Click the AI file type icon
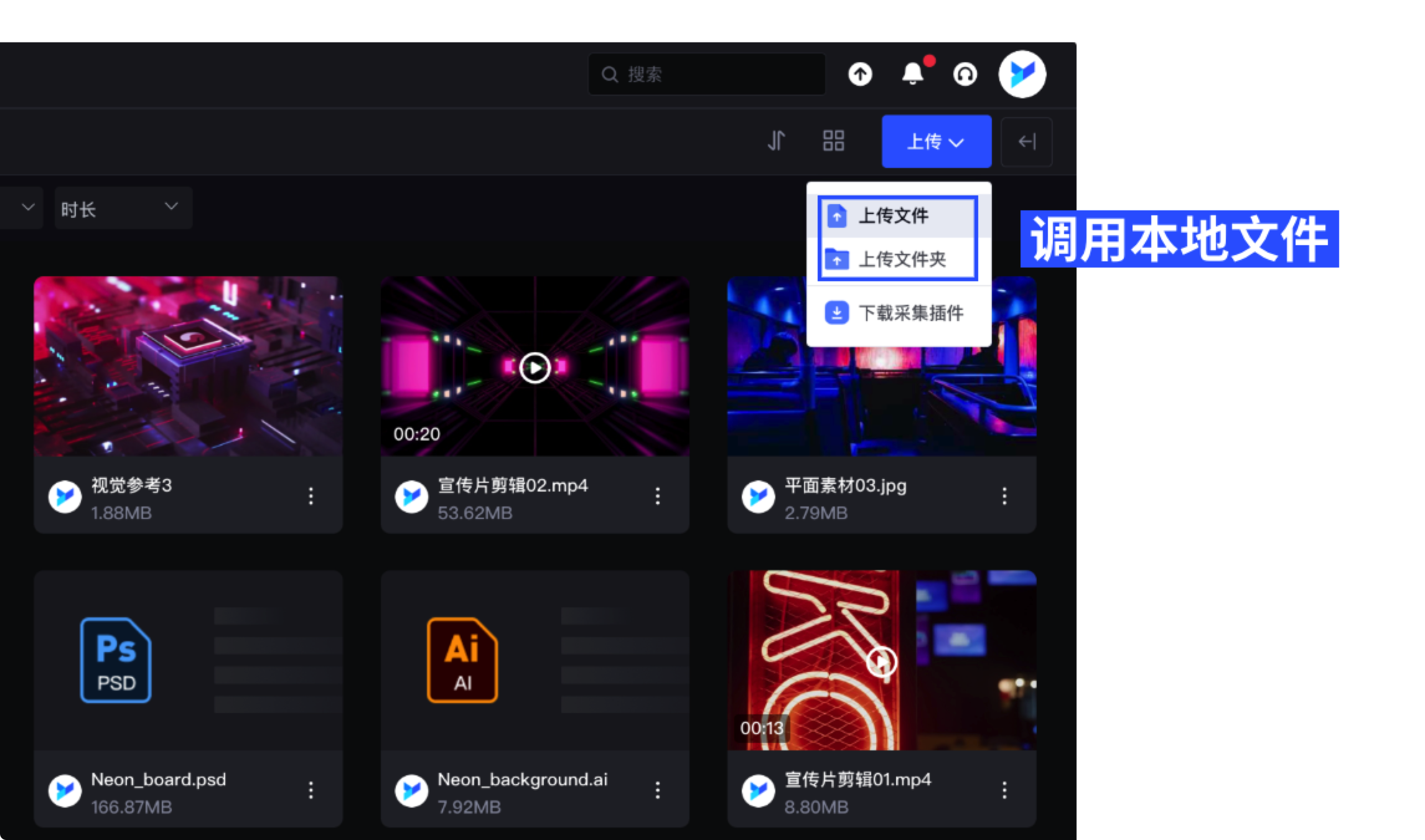This screenshot has width=1425, height=840. [x=462, y=660]
